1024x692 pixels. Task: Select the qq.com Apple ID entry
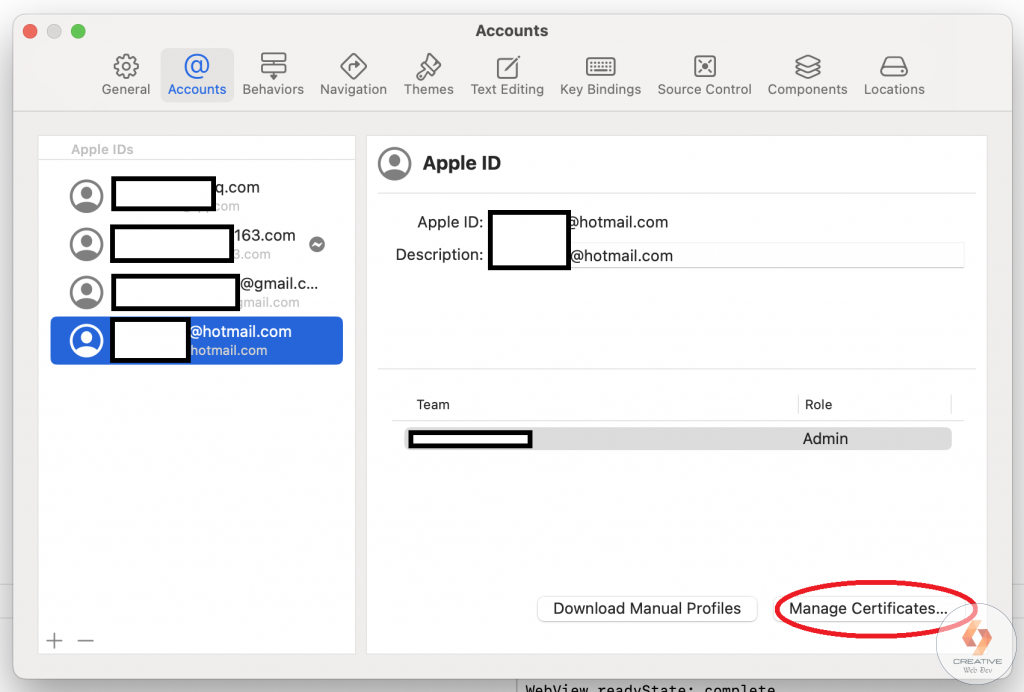click(196, 195)
